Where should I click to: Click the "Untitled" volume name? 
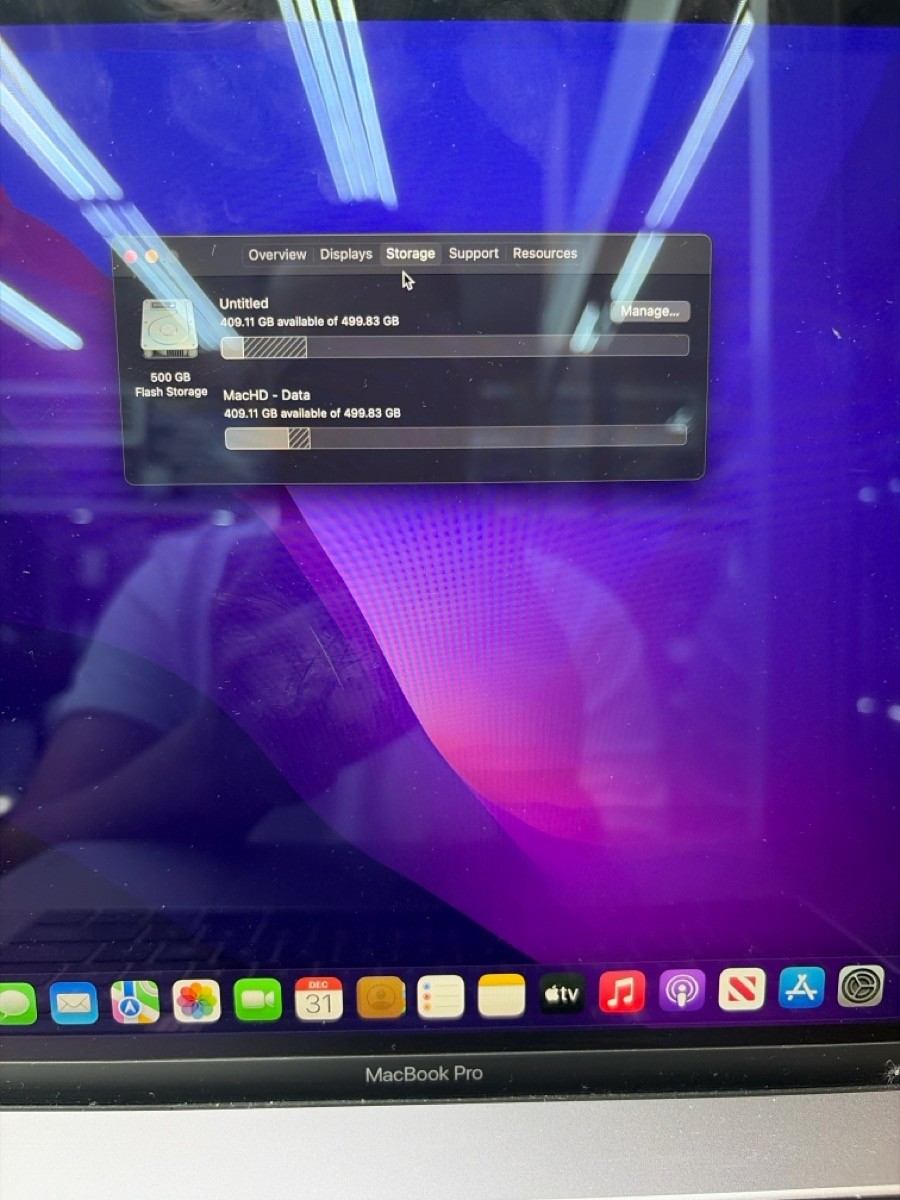click(x=244, y=303)
